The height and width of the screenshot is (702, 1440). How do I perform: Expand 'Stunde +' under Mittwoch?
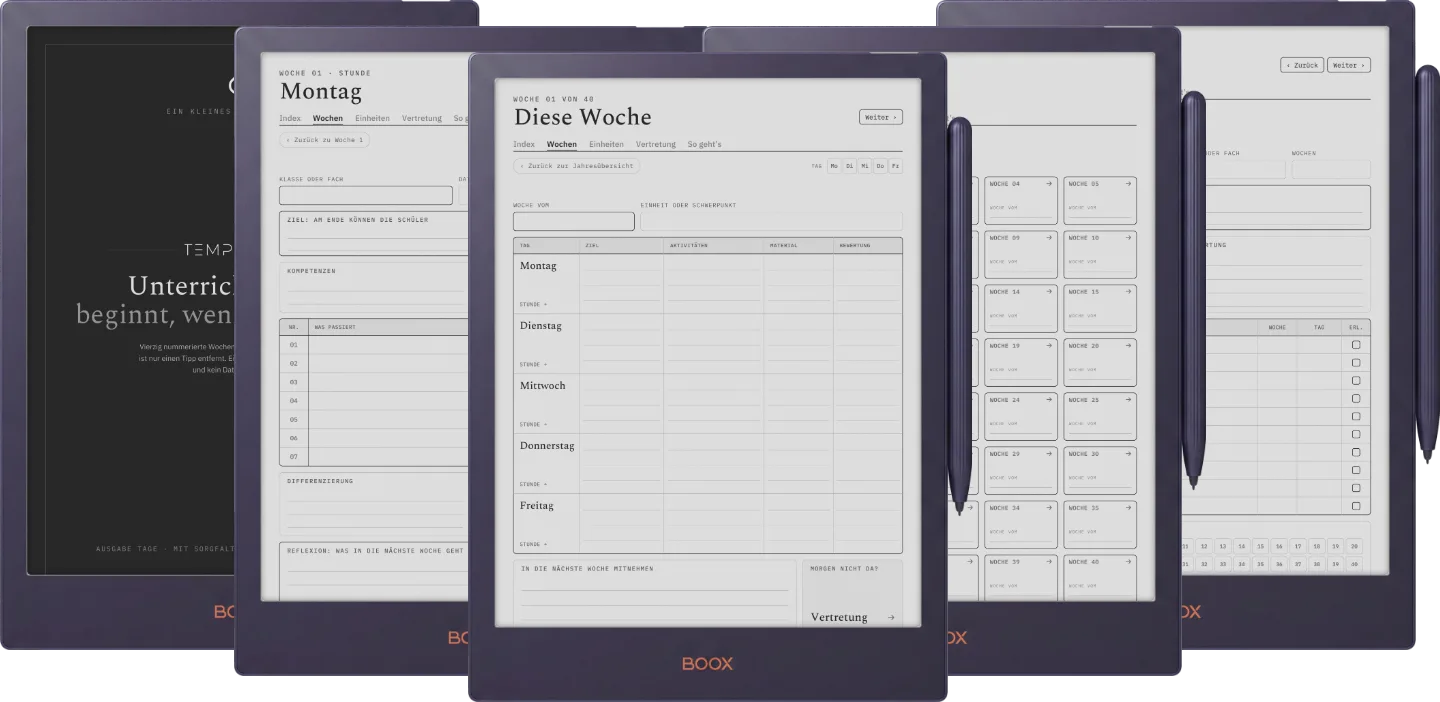[534, 424]
